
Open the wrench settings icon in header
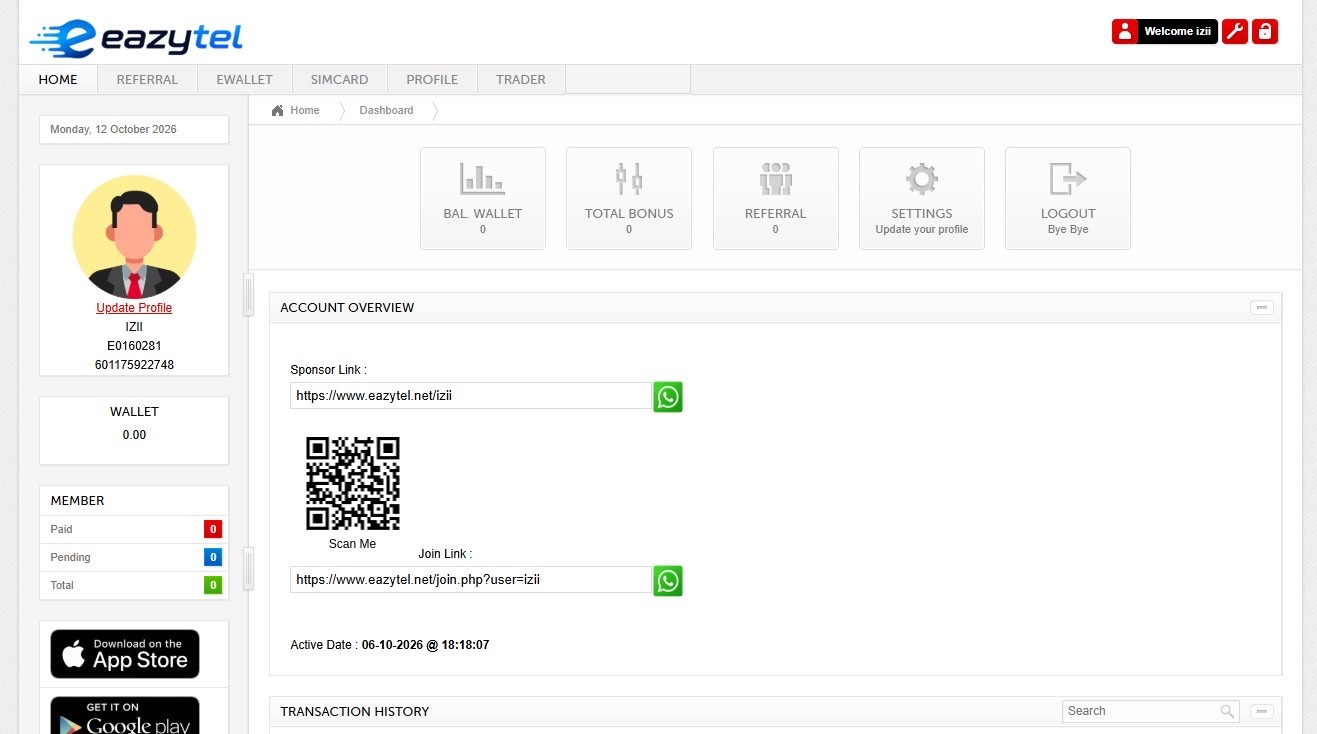[x=1235, y=31]
